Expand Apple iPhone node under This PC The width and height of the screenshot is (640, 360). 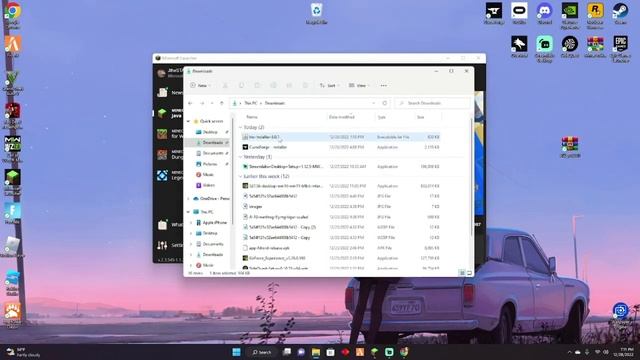pyautogui.click(x=191, y=222)
